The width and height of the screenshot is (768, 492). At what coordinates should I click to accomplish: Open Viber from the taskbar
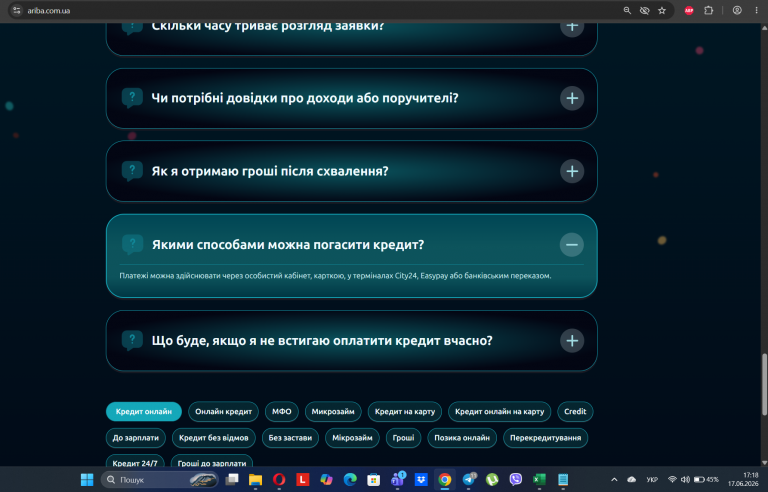516,480
